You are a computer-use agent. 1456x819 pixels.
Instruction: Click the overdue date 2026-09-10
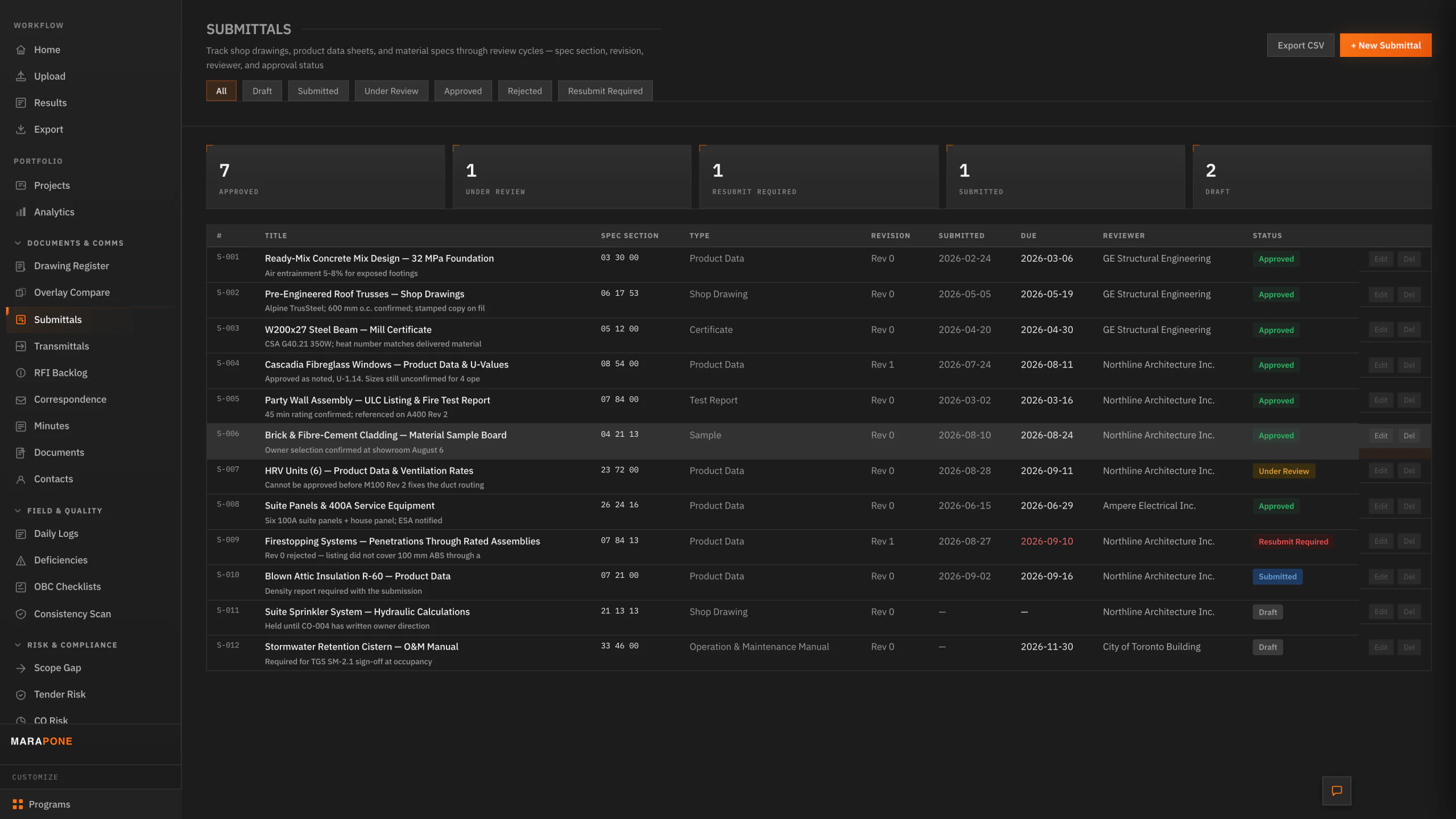[x=1047, y=541]
